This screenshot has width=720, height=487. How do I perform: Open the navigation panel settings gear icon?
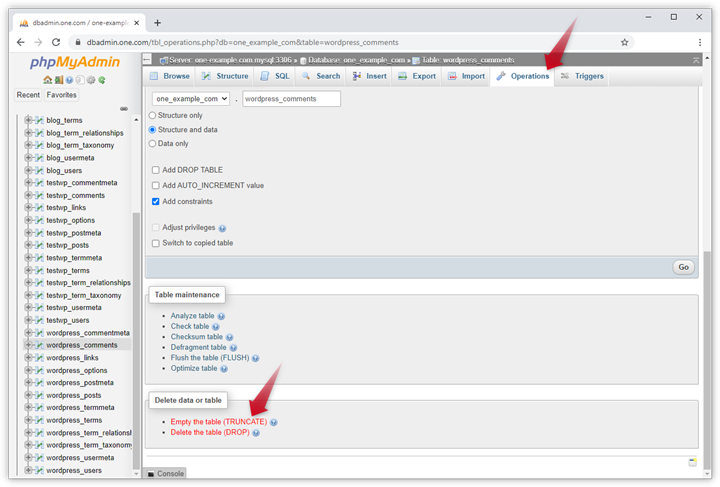pyautogui.click(x=91, y=80)
